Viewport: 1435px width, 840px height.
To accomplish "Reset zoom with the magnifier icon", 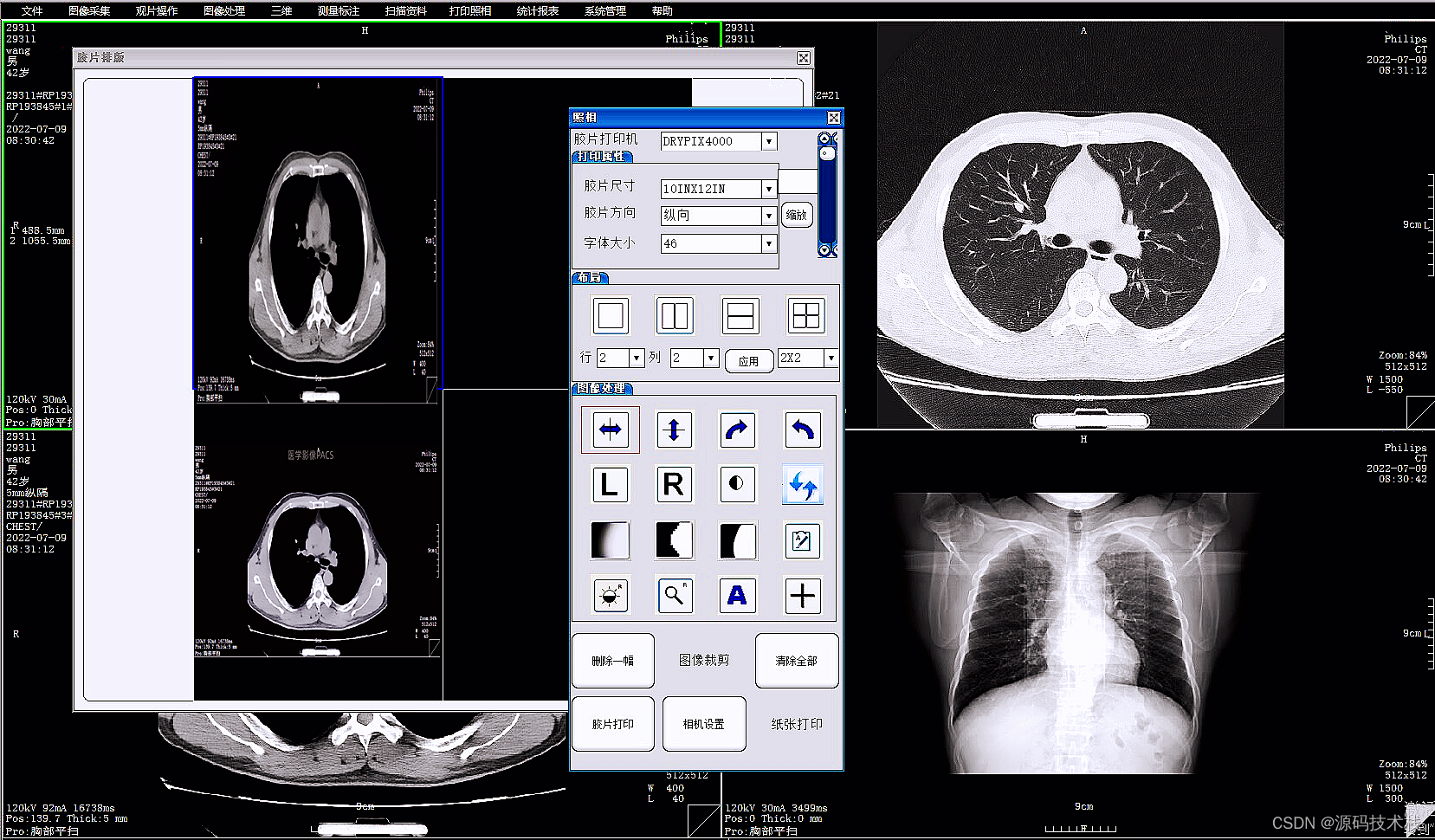I will [674, 595].
